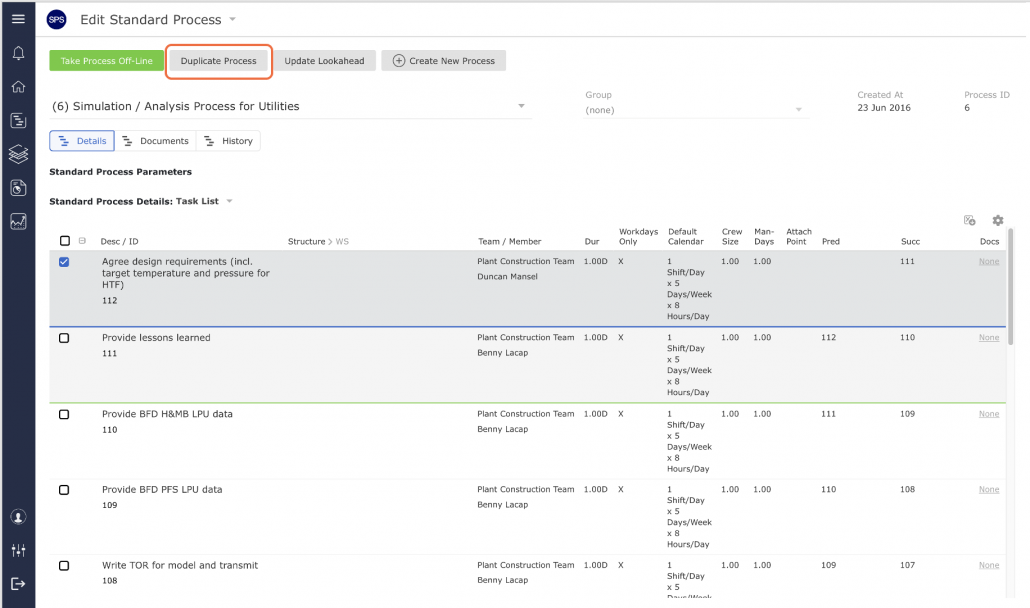Image resolution: width=1030 pixels, height=608 pixels.
Task: Open the Edit Standard Process title dropdown arrow
Action: pos(233,20)
